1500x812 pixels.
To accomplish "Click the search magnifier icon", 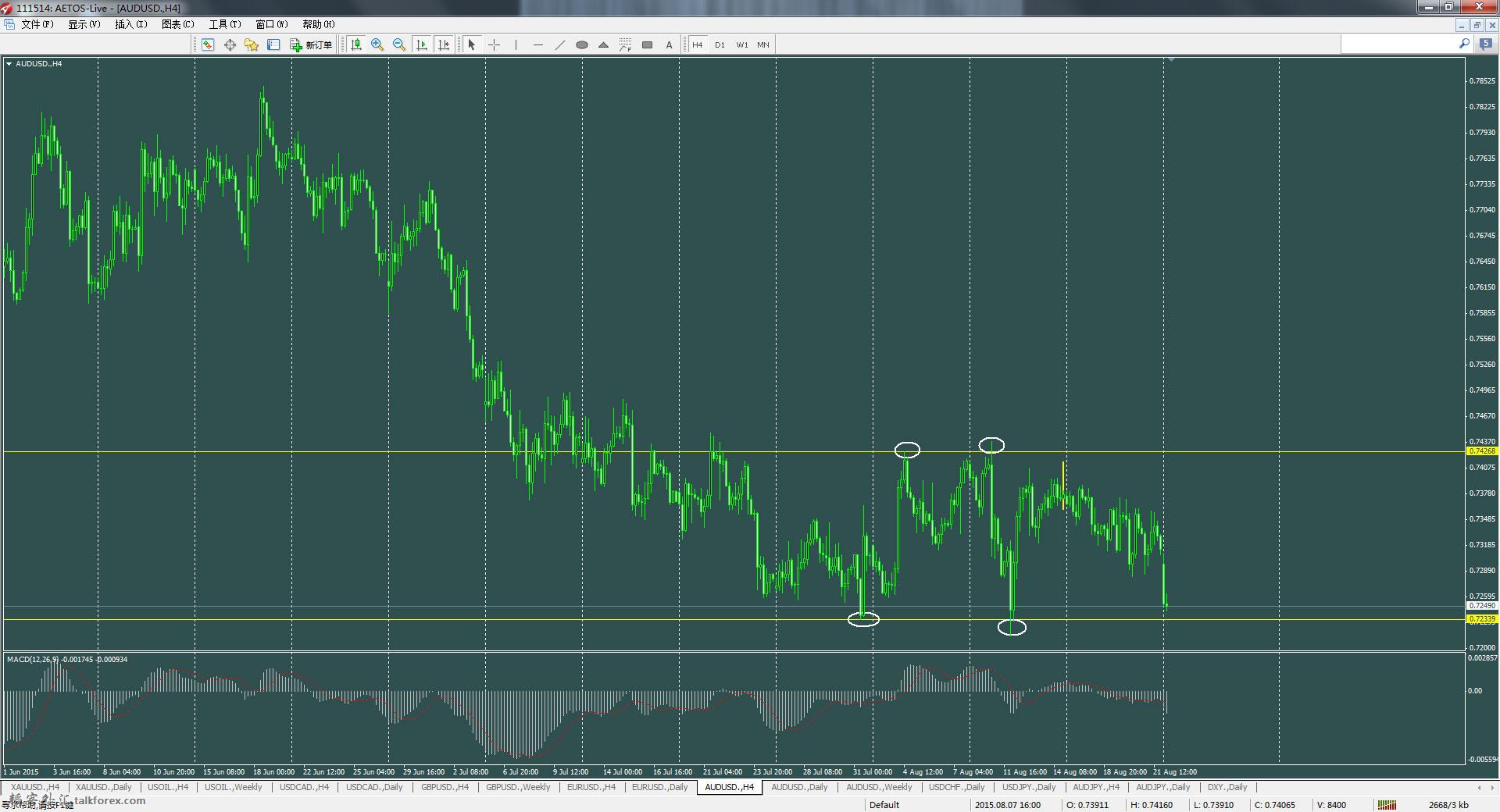I will 1464,45.
